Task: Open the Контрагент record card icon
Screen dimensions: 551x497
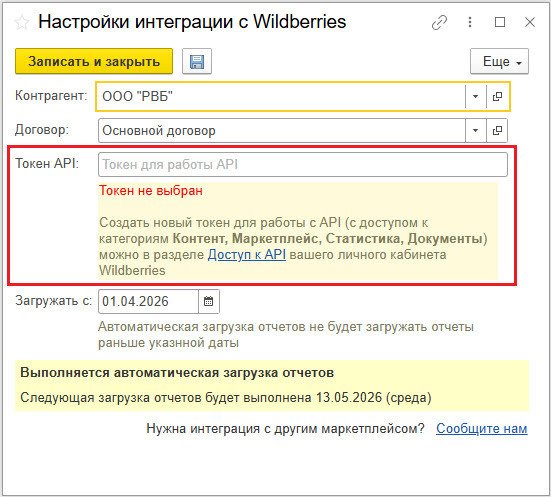Action: click(x=497, y=96)
